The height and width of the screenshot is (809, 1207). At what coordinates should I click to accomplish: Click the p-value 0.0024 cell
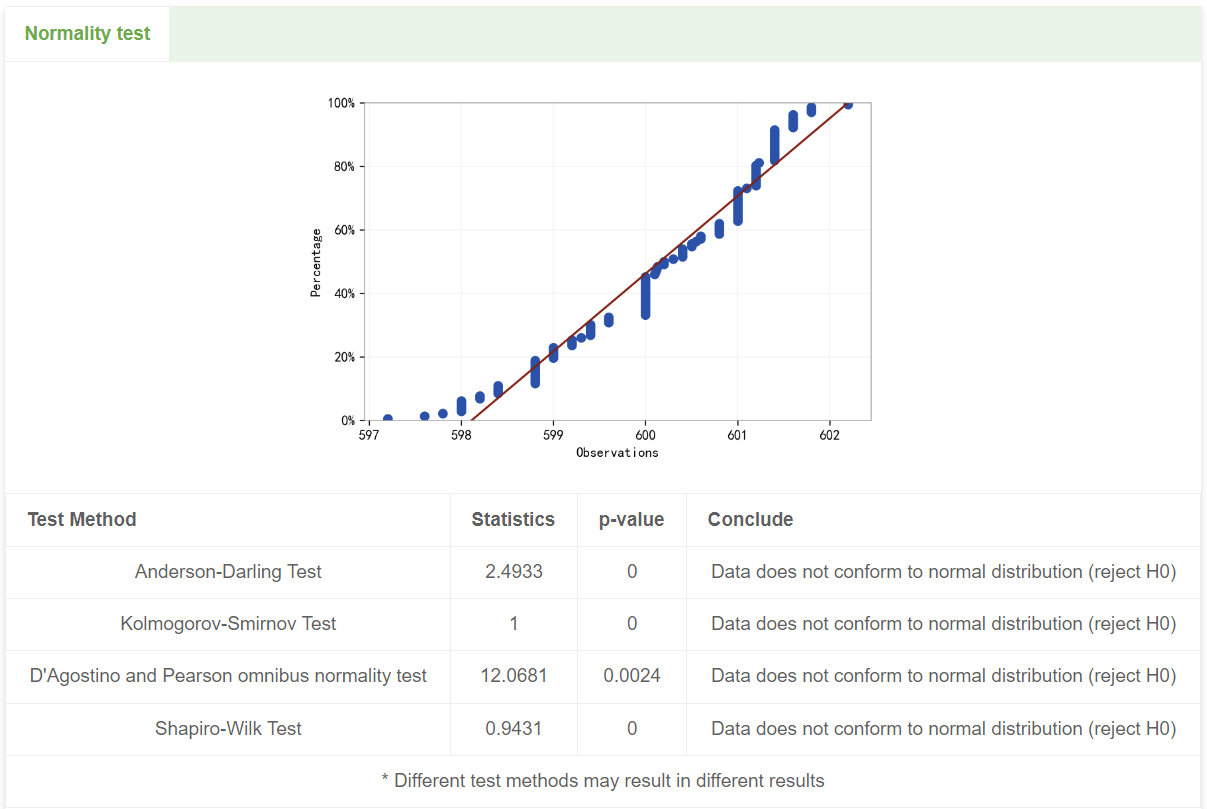631,676
